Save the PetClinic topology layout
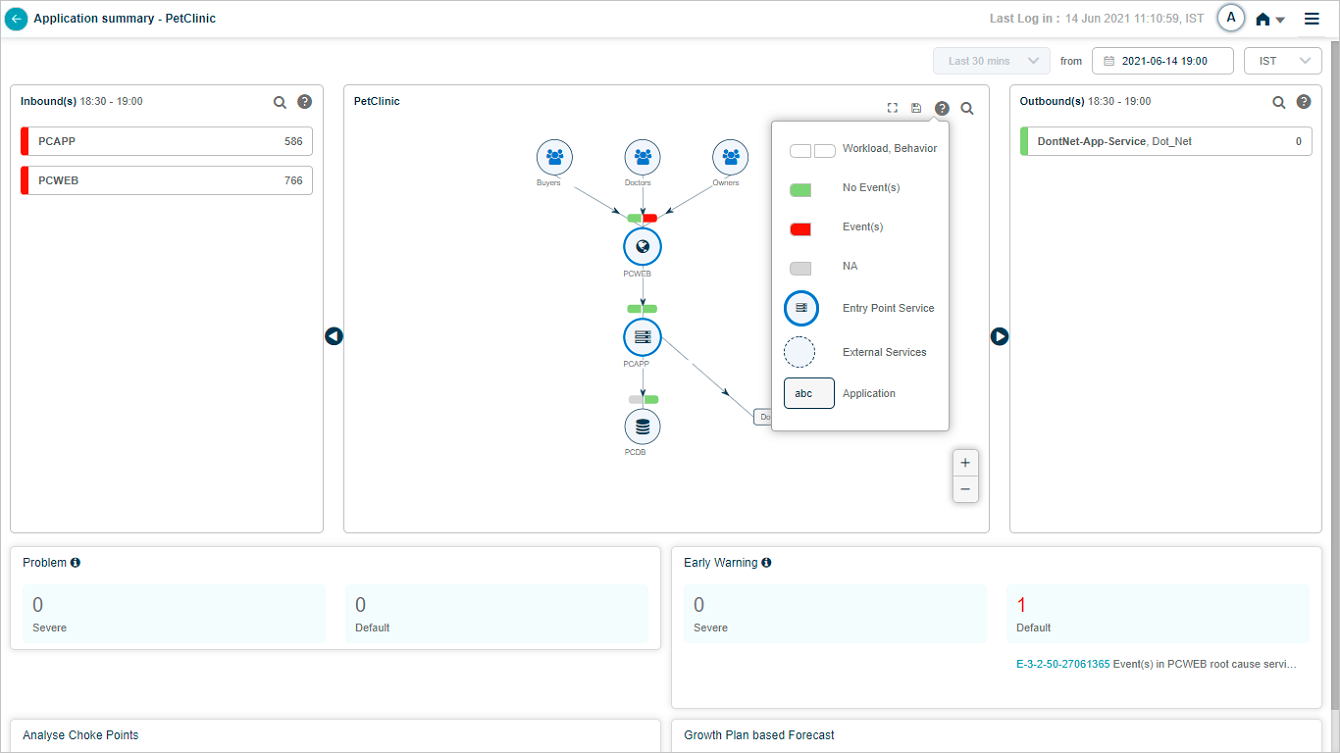The height and width of the screenshot is (753, 1340). coord(916,108)
